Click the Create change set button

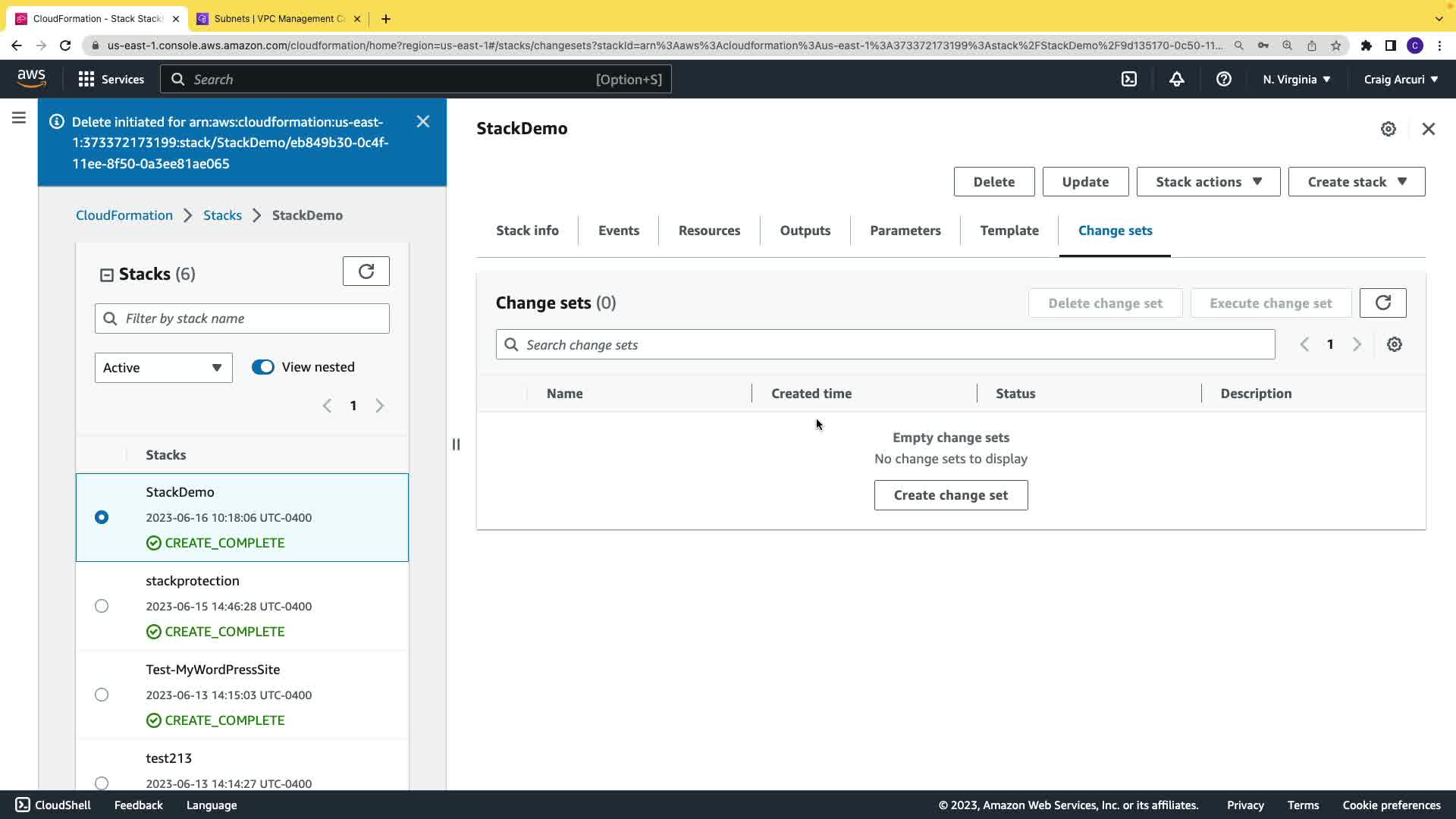pos(950,495)
